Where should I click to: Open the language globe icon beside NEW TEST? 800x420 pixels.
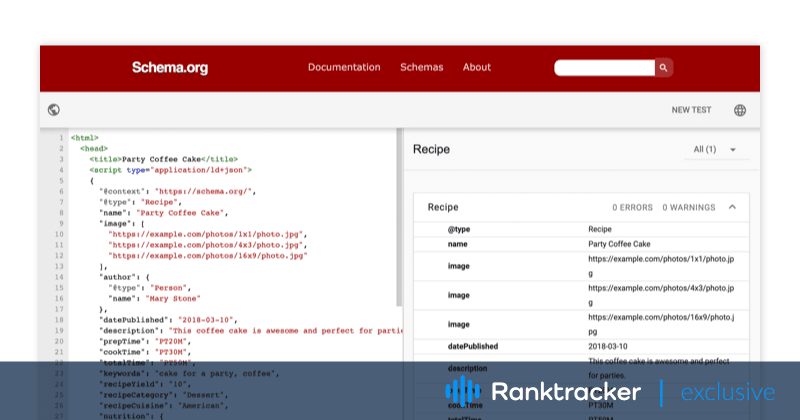pos(740,110)
